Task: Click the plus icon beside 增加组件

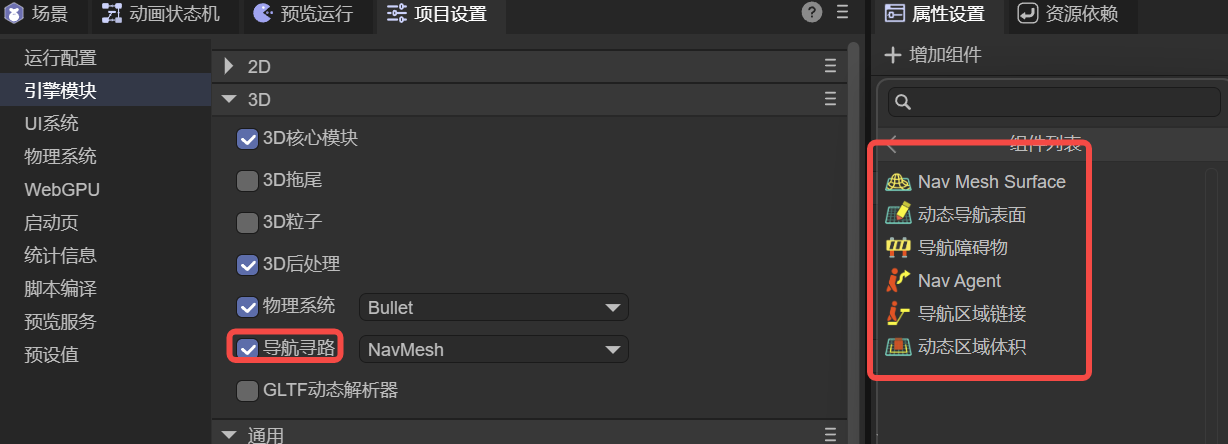Action: 893,55
